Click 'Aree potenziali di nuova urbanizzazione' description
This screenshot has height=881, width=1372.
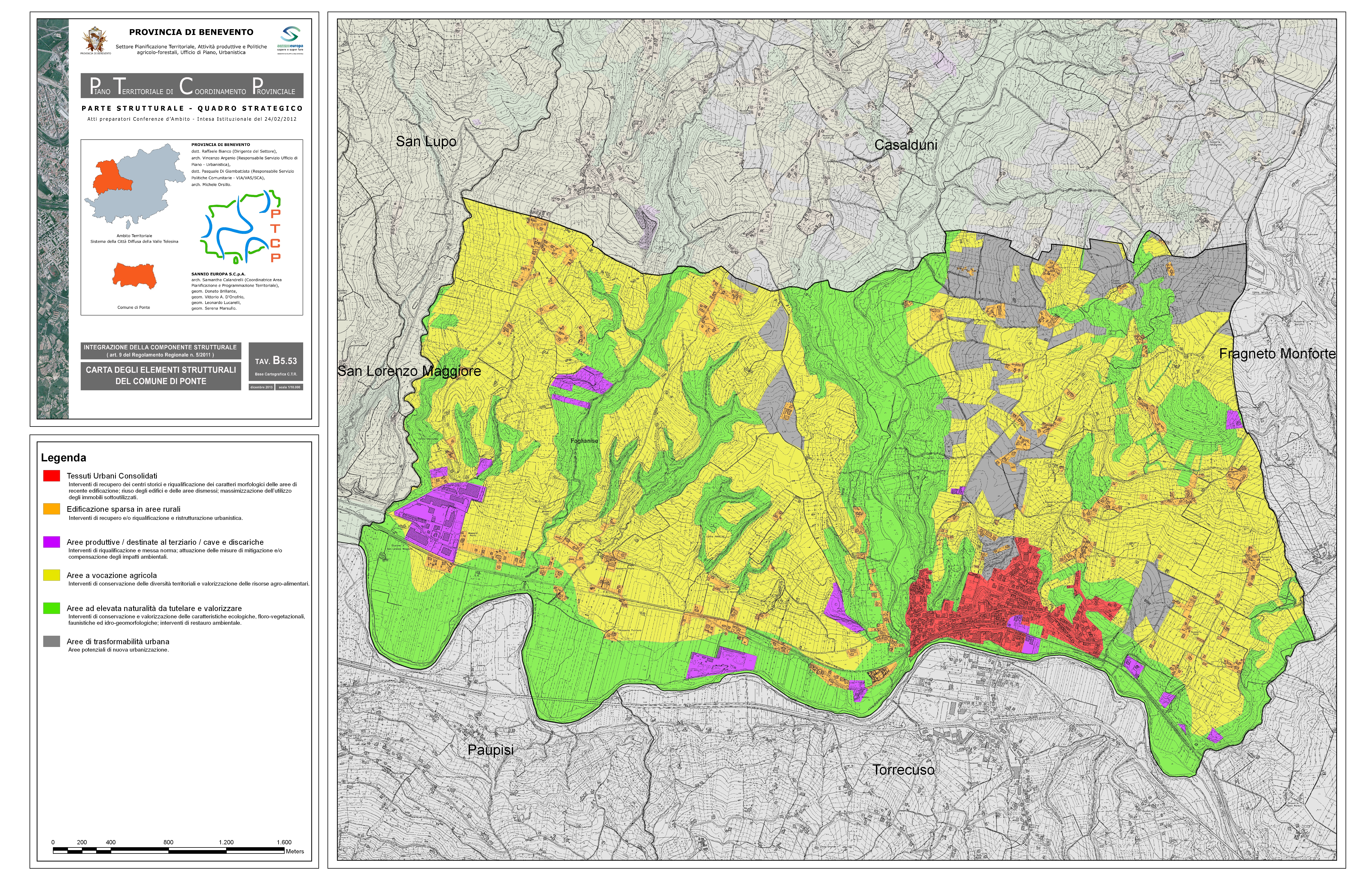[118, 650]
